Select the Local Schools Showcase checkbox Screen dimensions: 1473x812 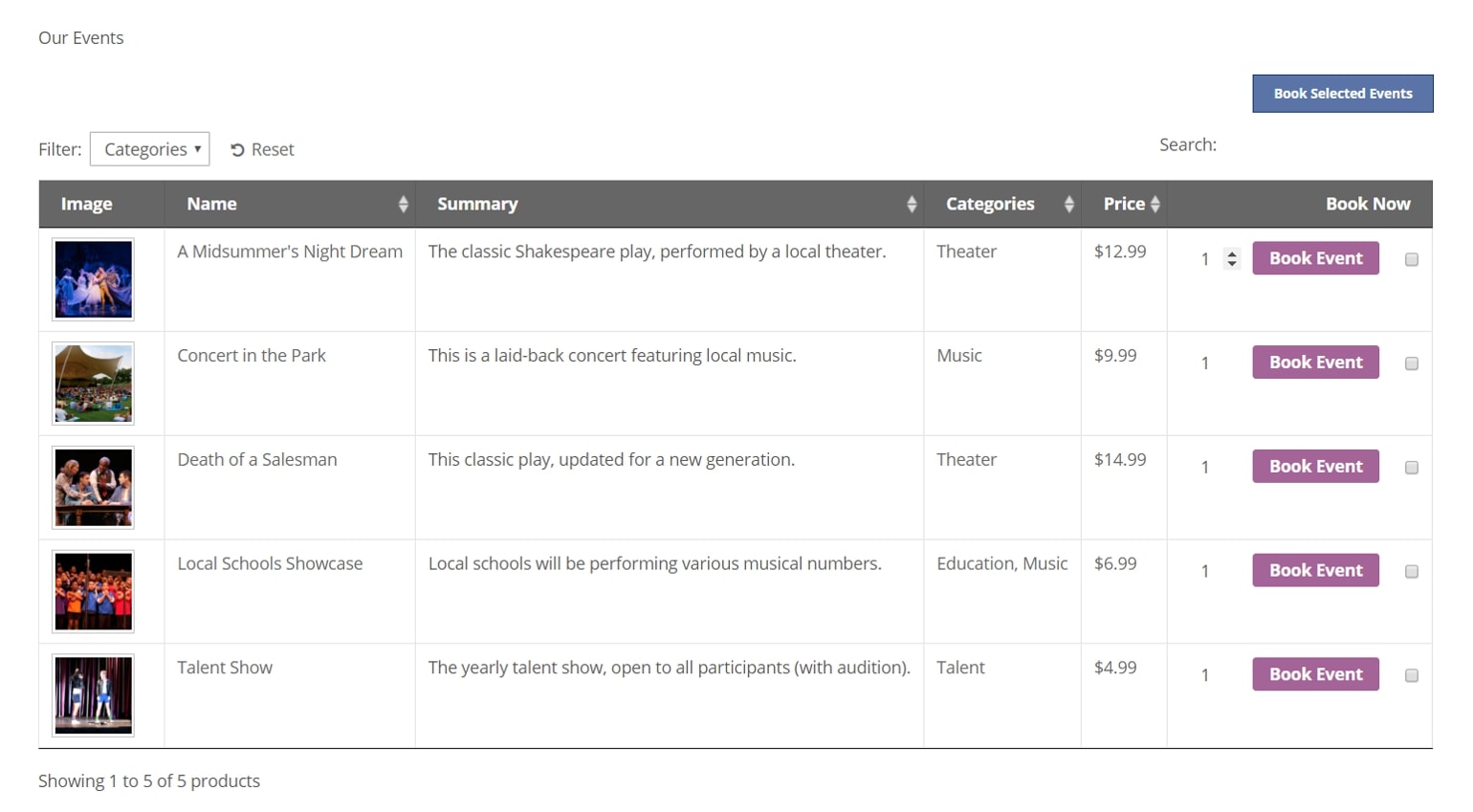click(1411, 572)
